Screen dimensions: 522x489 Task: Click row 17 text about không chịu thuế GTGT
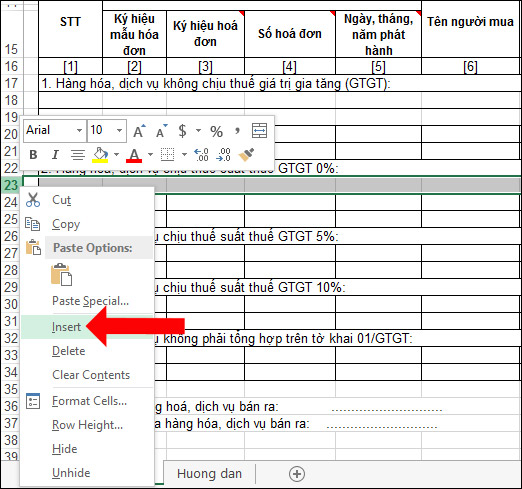pos(216,83)
